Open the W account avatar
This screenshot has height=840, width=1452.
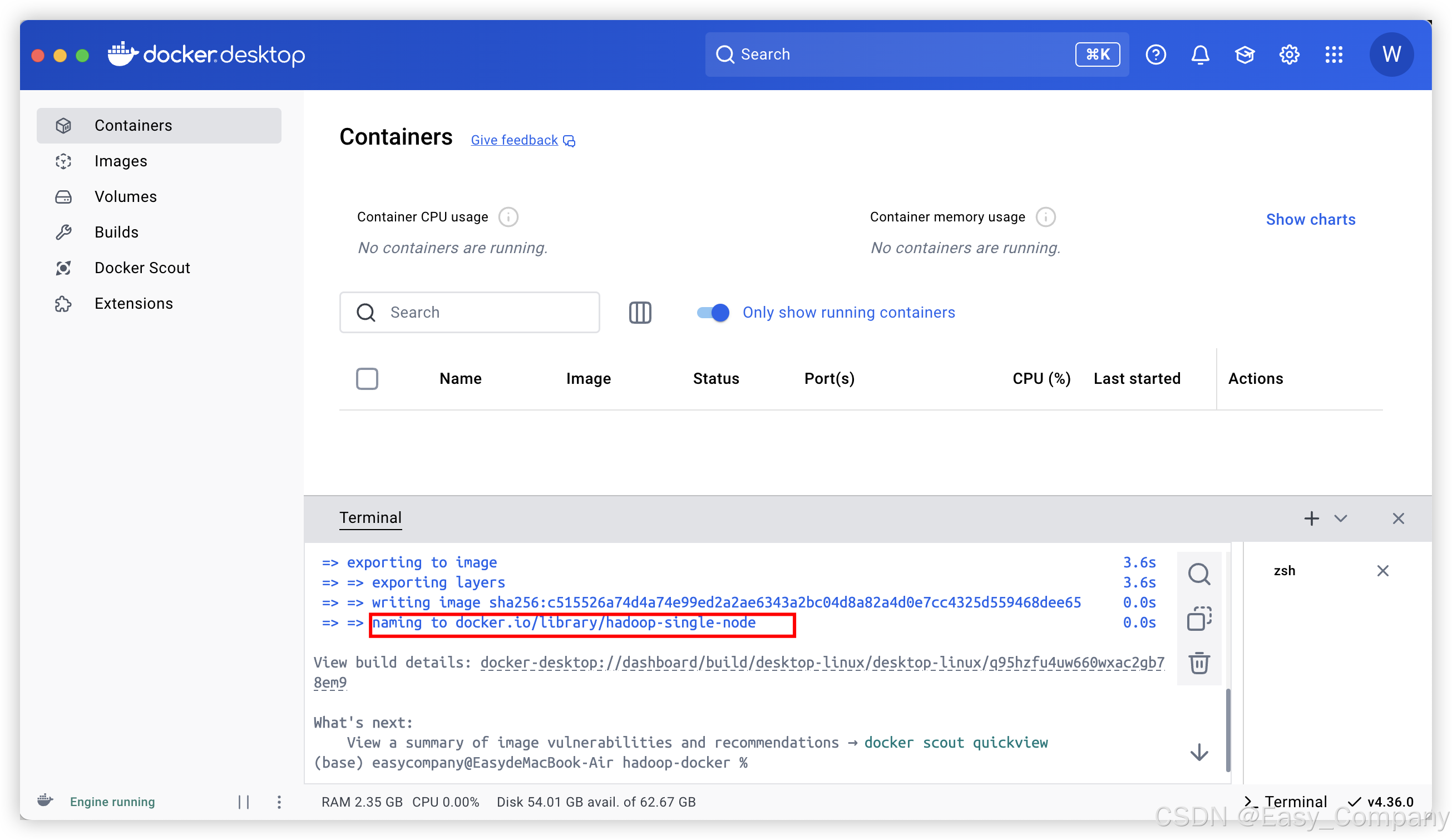pos(1391,55)
